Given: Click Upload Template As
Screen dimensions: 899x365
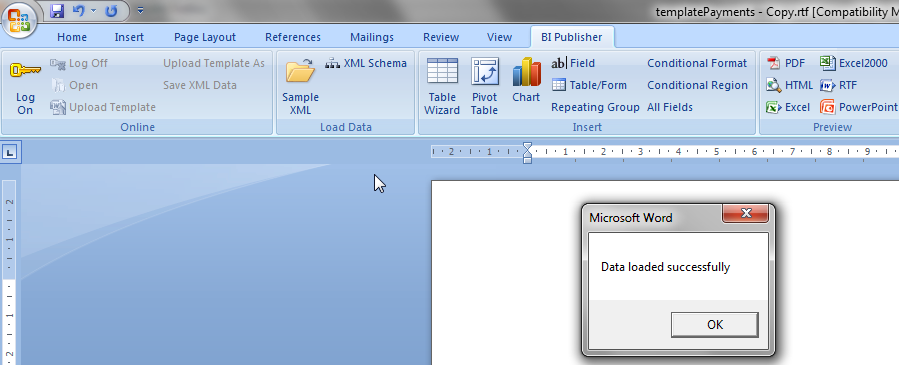Looking at the screenshot, I should click(x=214, y=63).
